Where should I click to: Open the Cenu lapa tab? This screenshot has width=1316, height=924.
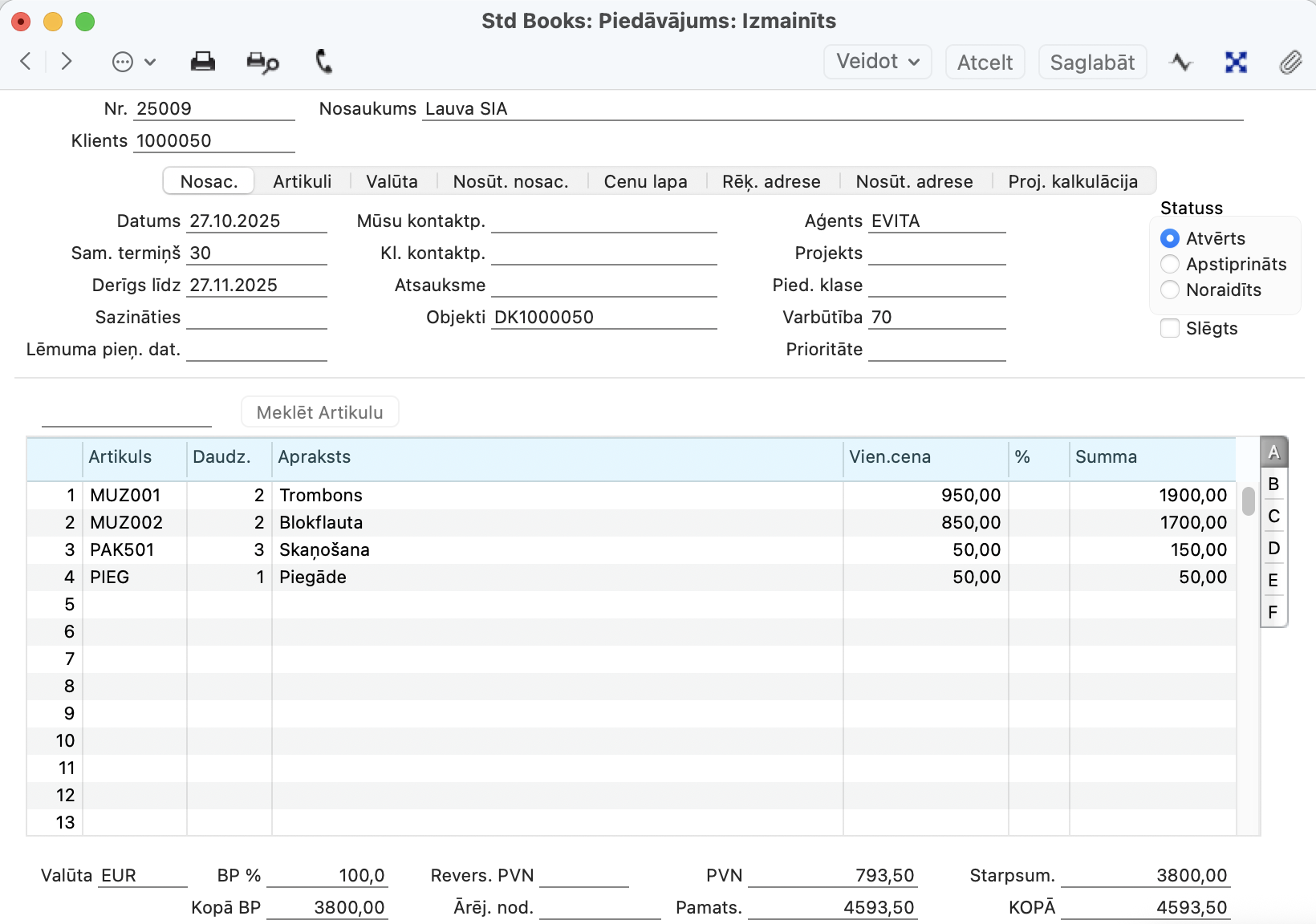pyautogui.click(x=645, y=181)
